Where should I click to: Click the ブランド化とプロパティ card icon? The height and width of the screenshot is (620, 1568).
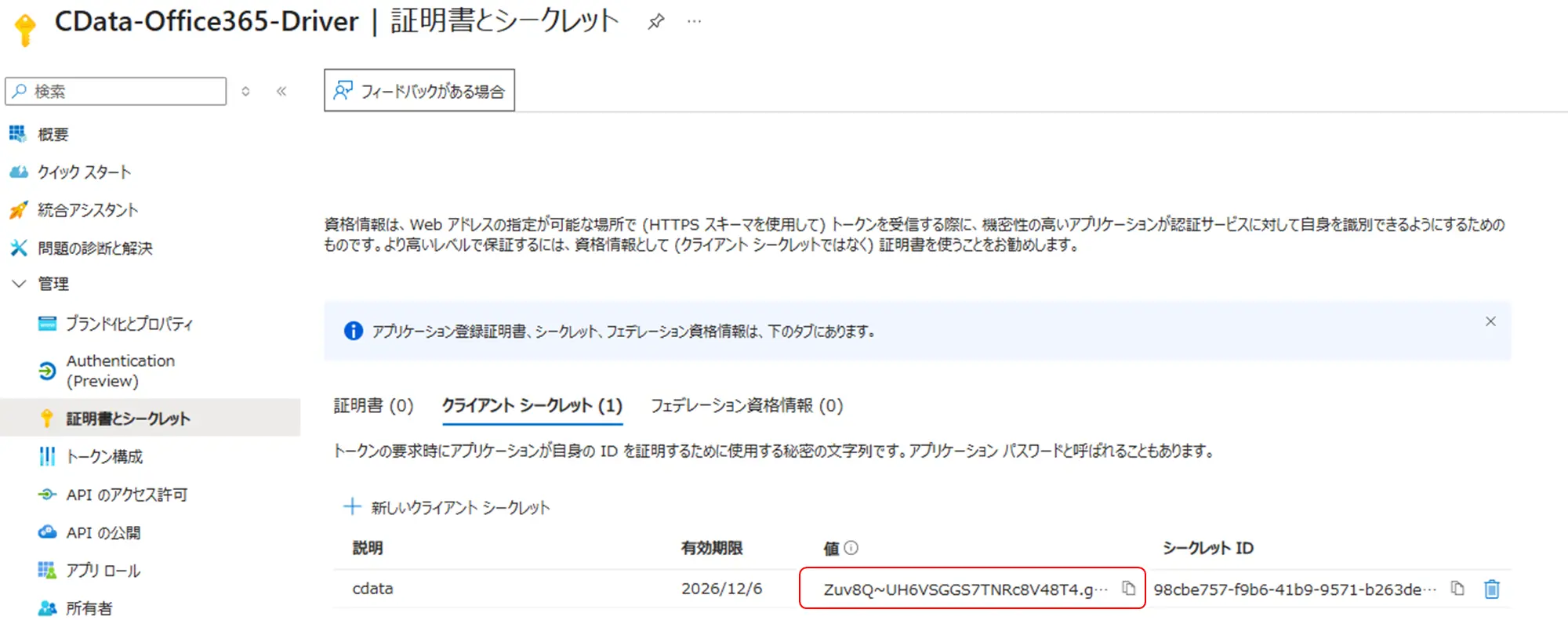(47, 323)
